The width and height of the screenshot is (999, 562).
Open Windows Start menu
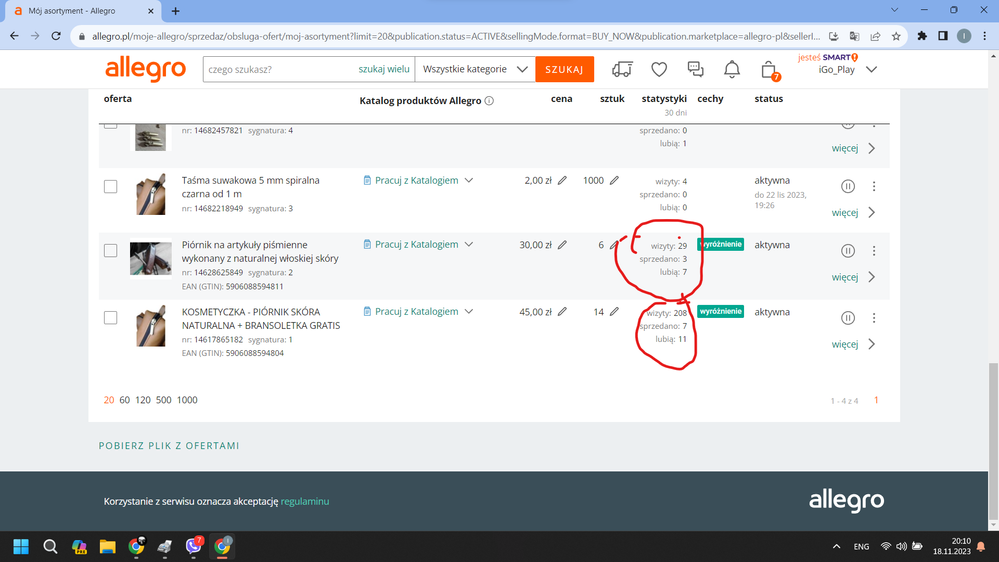tap(21, 547)
